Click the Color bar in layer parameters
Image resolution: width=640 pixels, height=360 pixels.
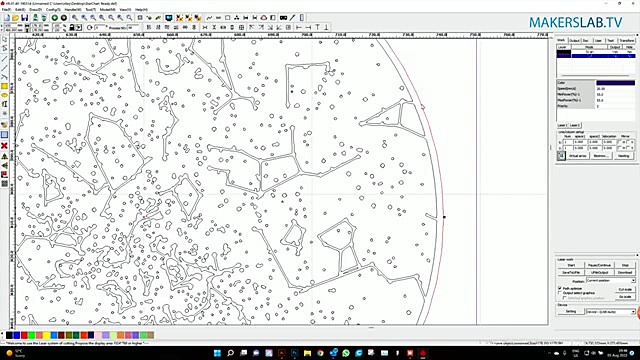[616, 83]
